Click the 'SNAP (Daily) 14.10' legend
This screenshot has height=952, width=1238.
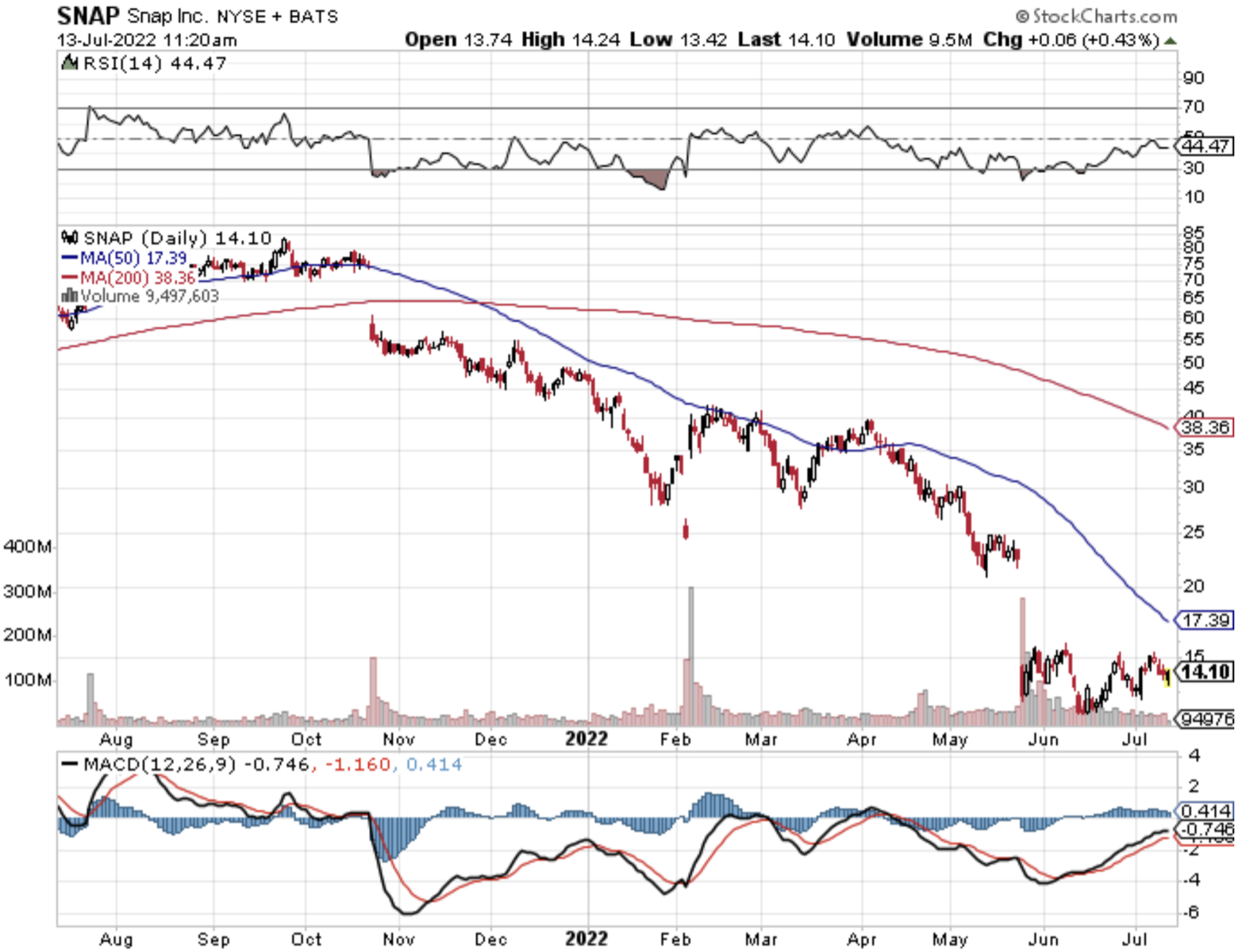click(x=177, y=238)
